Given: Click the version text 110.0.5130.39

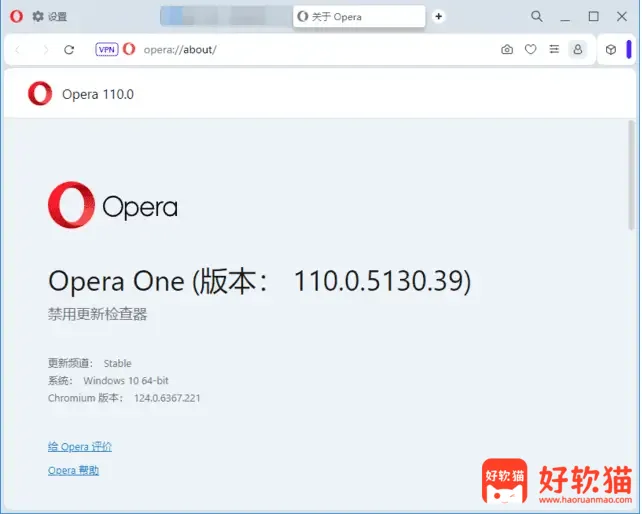Looking at the screenshot, I should point(378,281).
